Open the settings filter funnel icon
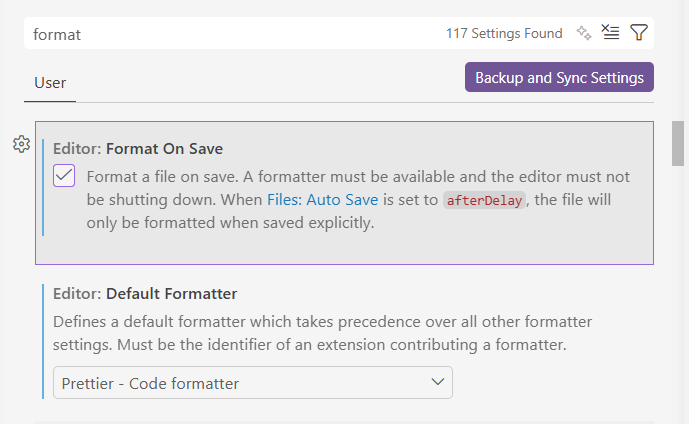Image resolution: width=689 pixels, height=424 pixels. pyautogui.click(x=639, y=33)
